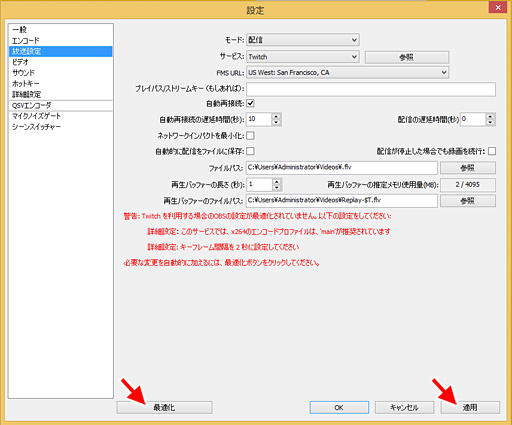Open the モード dropdown showing 配信
The width and height of the screenshot is (512, 425).
pyautogui.click(x=303, y=40)
